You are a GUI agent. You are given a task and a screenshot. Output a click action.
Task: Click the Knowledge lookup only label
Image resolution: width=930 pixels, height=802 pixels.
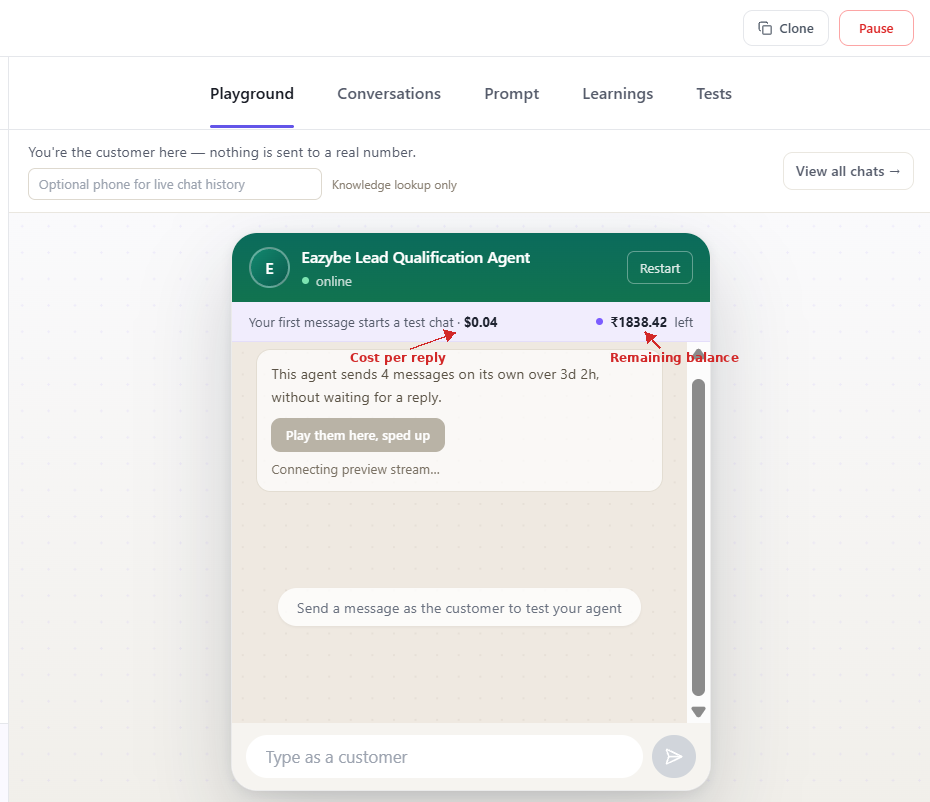tap(394, 185)
